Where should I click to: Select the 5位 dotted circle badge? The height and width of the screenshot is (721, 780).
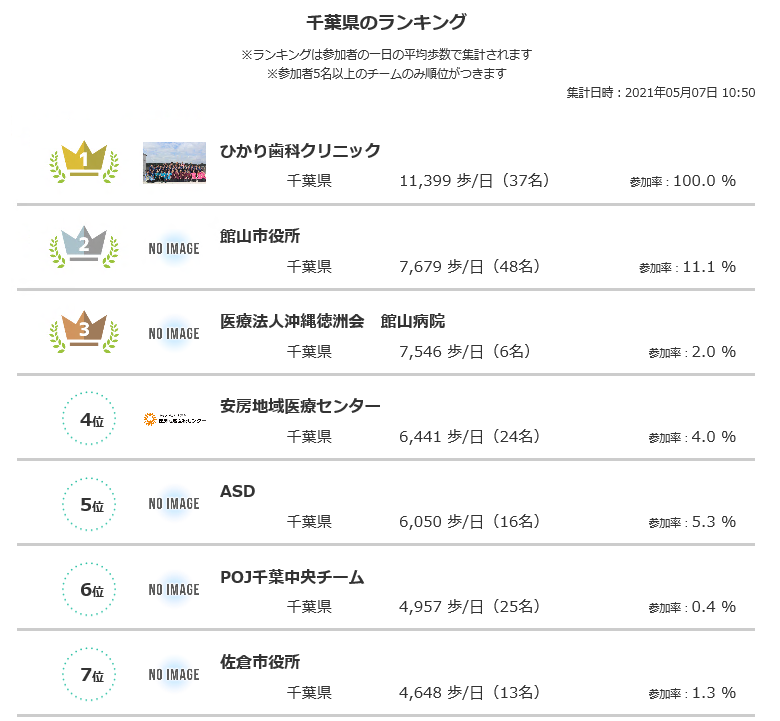click(89, 504)
